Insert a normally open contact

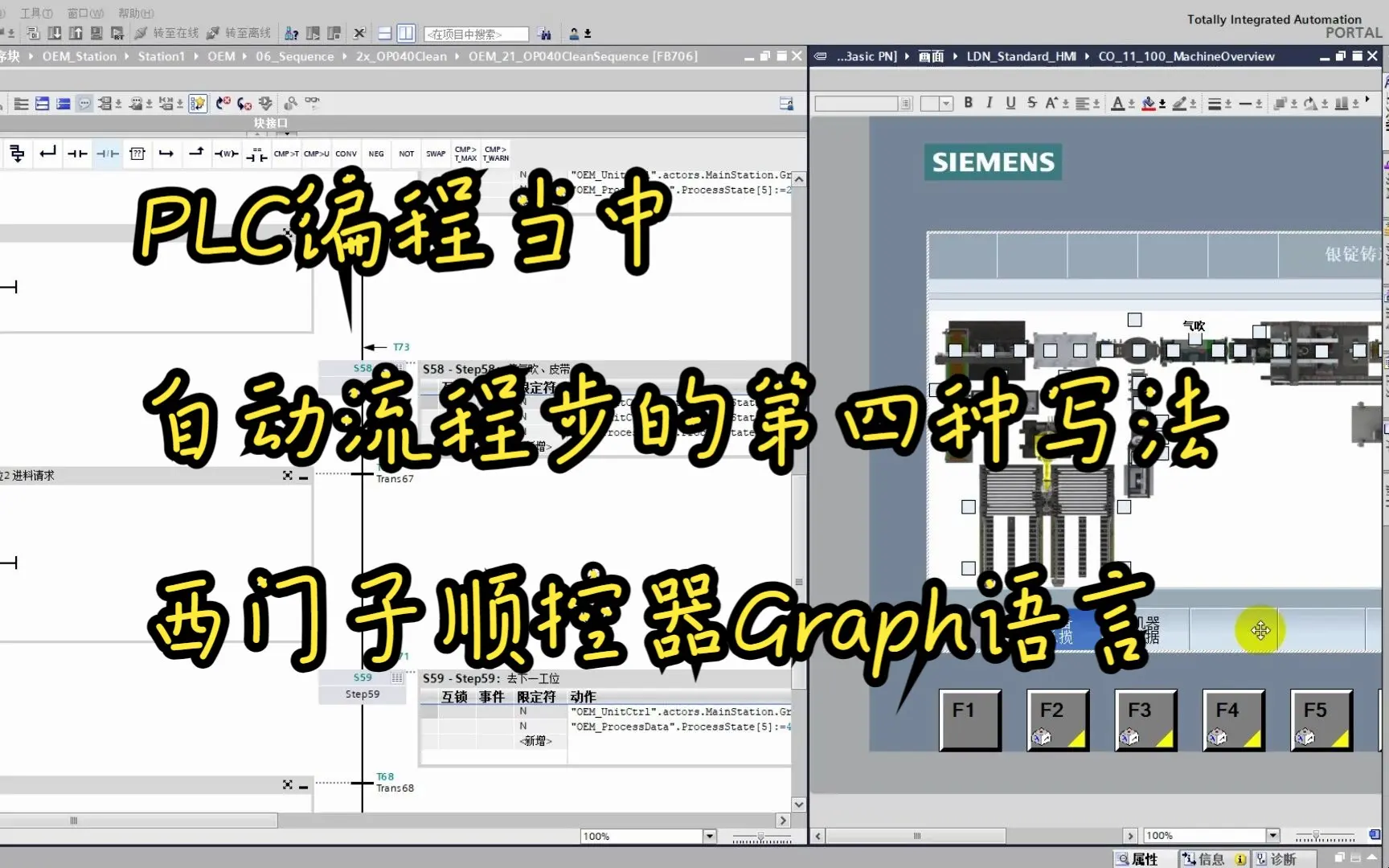click(x=77, y=154)
